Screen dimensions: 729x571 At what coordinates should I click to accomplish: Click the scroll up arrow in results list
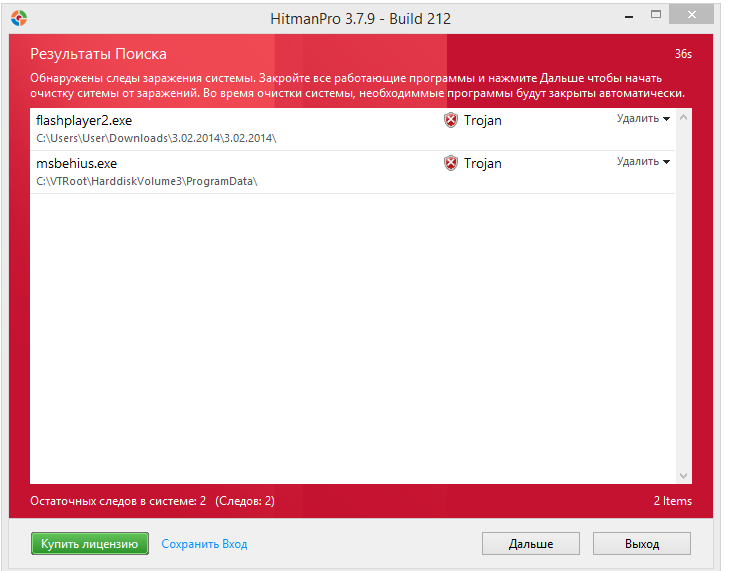pos(683,118)
